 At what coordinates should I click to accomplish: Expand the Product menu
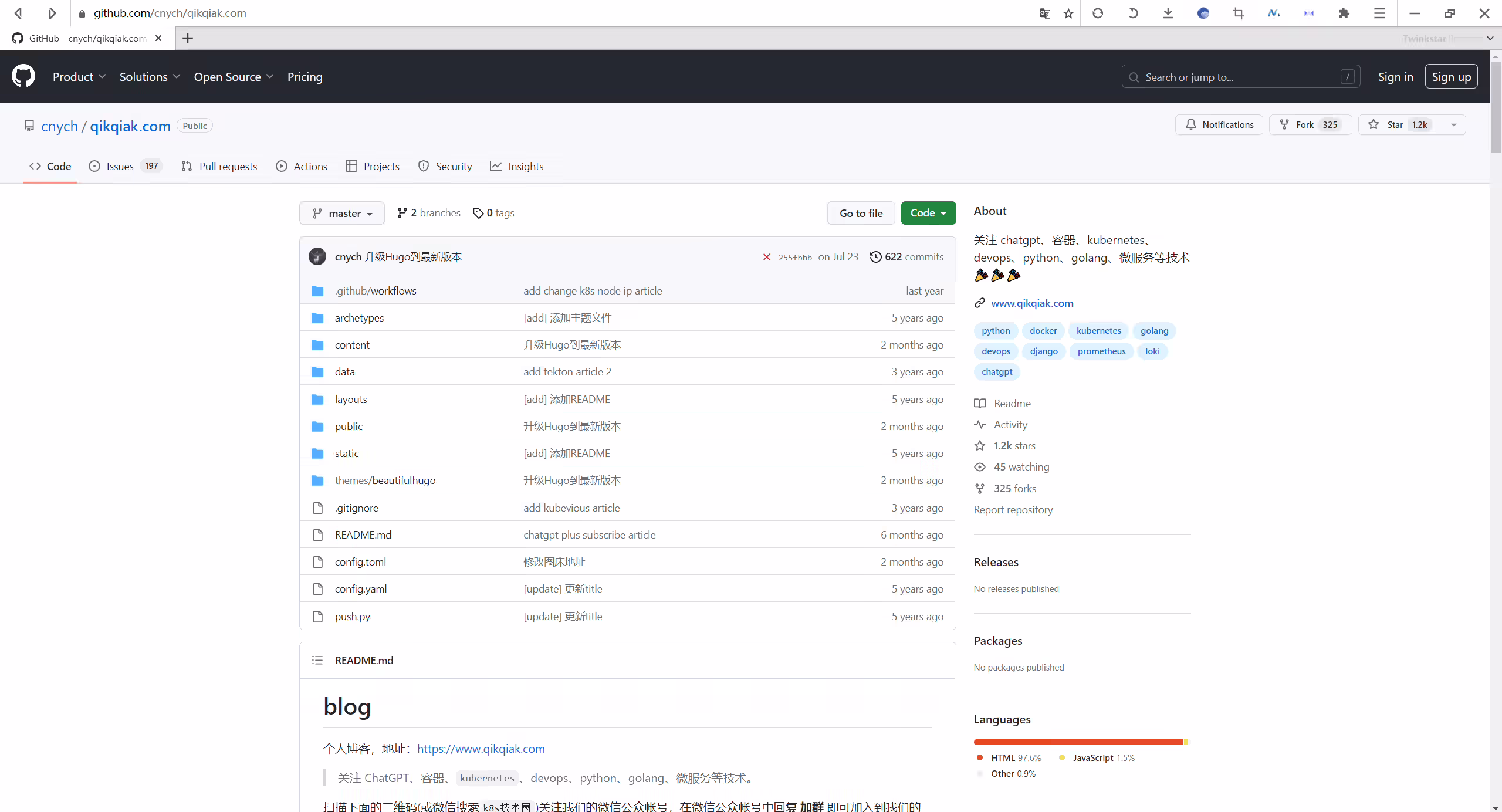(x=79, y=76)
